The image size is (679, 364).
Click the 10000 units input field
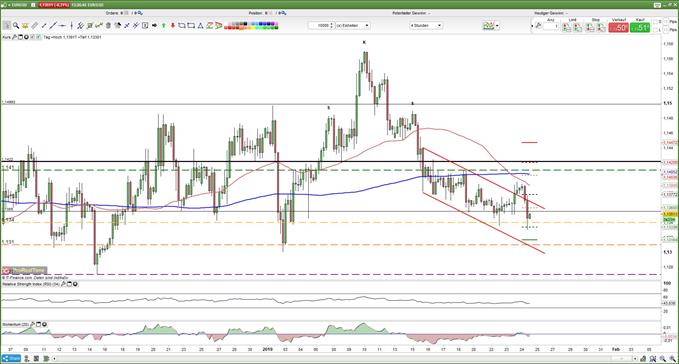[319, 26]
